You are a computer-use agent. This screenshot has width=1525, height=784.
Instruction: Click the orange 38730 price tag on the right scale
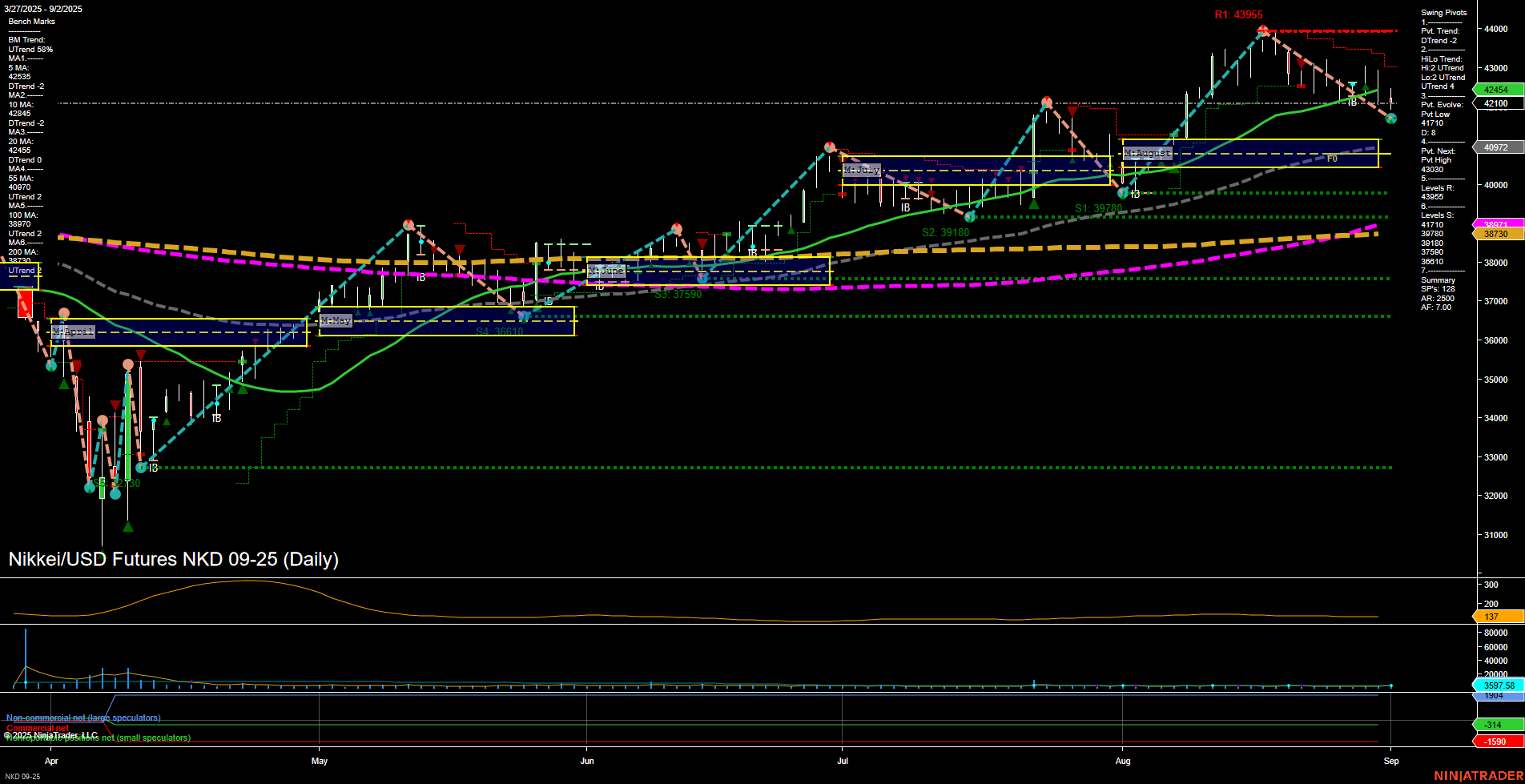click(1495, 234)
